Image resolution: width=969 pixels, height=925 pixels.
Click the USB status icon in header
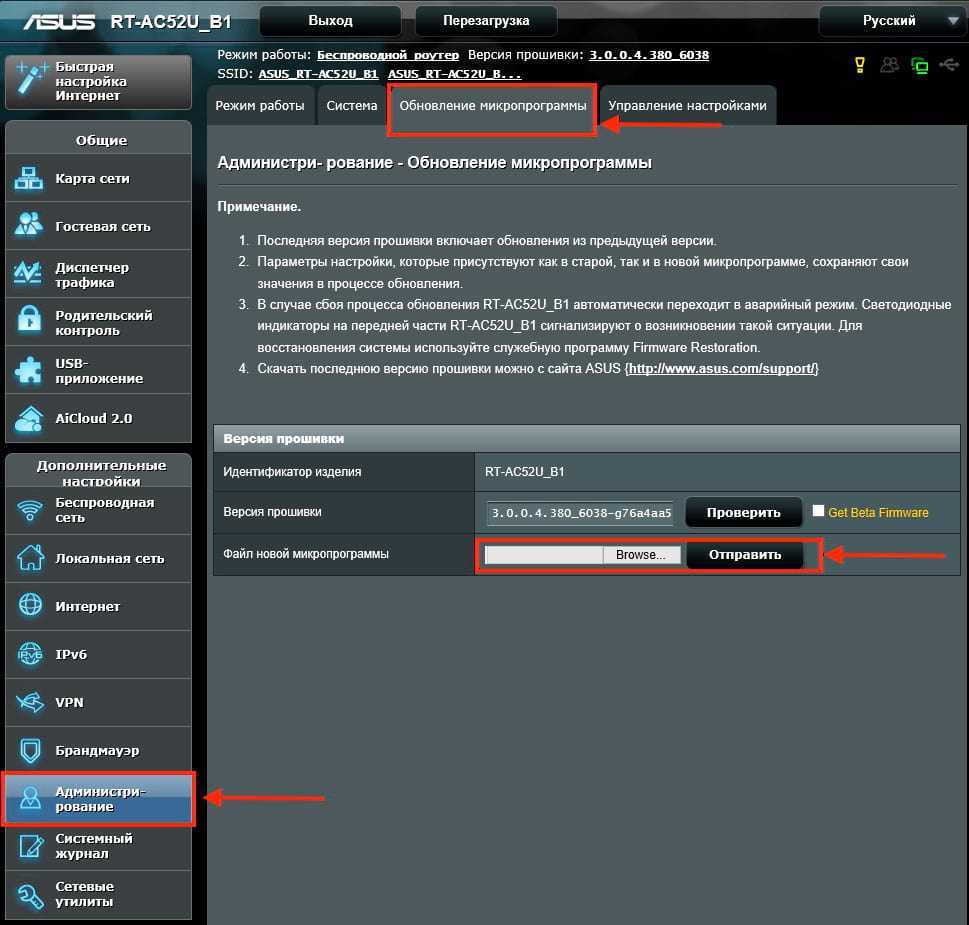pyautogui.click(x=949, y=66)
